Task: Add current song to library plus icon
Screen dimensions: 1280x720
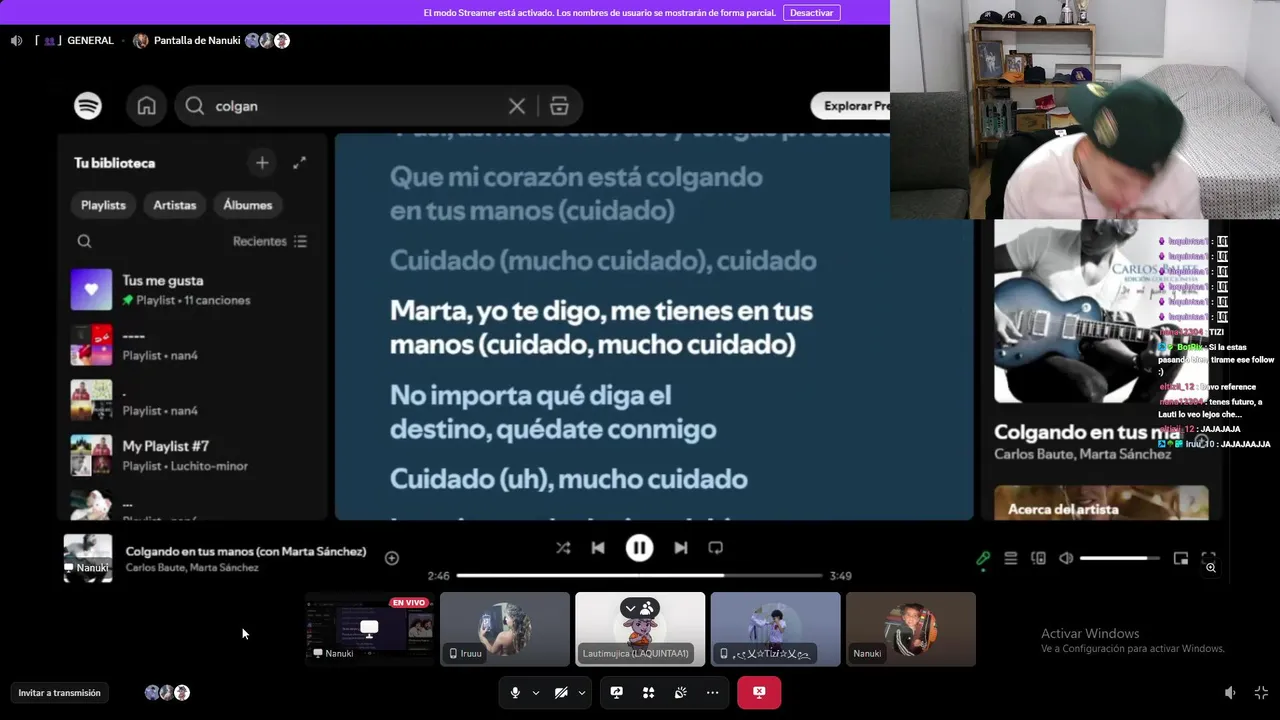Action: [x=392, y=558]
